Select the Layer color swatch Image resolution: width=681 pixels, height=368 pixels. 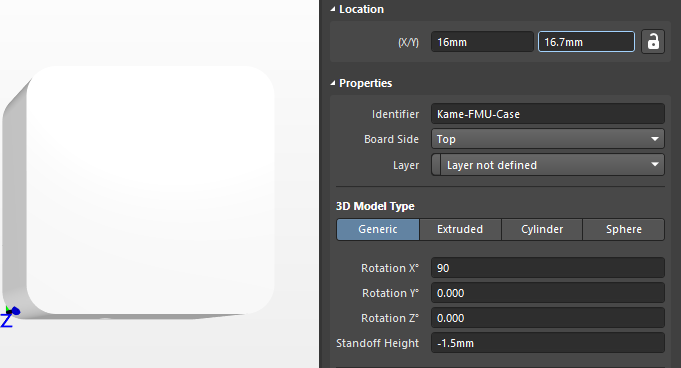pyautogui.click(x=436, y=165)
